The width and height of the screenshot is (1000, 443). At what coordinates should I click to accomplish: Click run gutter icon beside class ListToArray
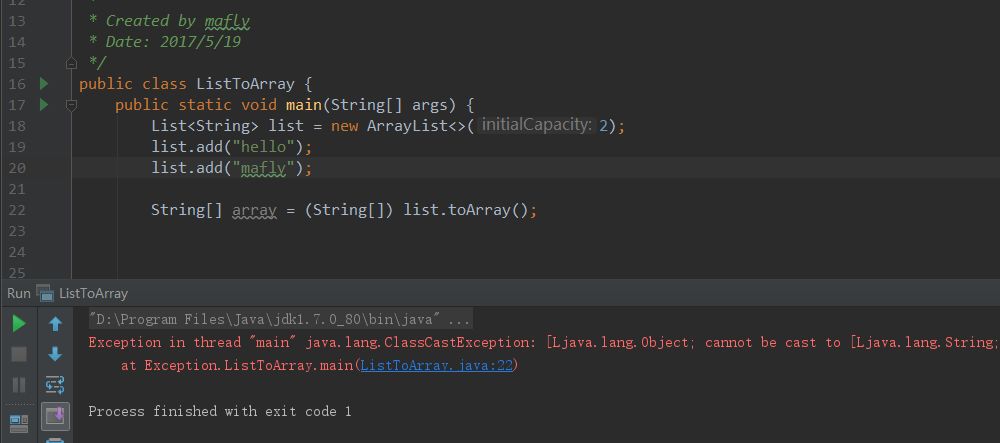(44, 84)
